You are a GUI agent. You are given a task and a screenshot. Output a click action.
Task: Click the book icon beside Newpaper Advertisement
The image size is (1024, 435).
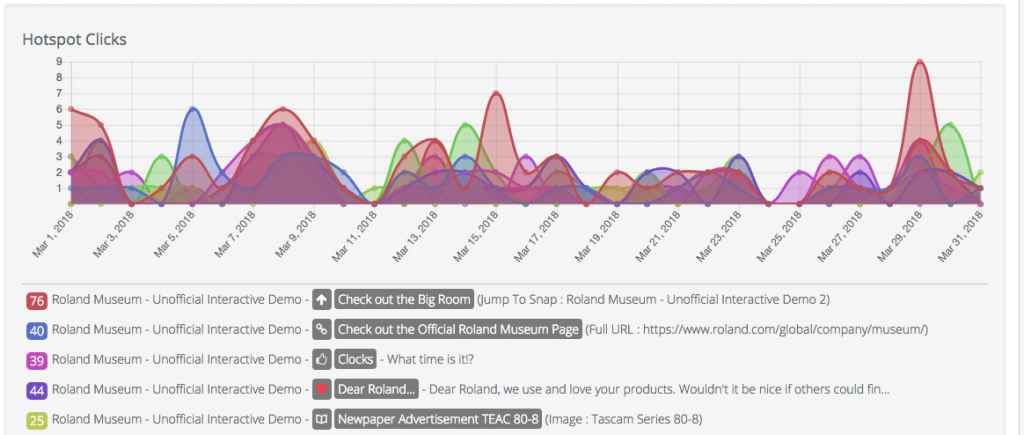pyautogui.click(x=321, y=419)
